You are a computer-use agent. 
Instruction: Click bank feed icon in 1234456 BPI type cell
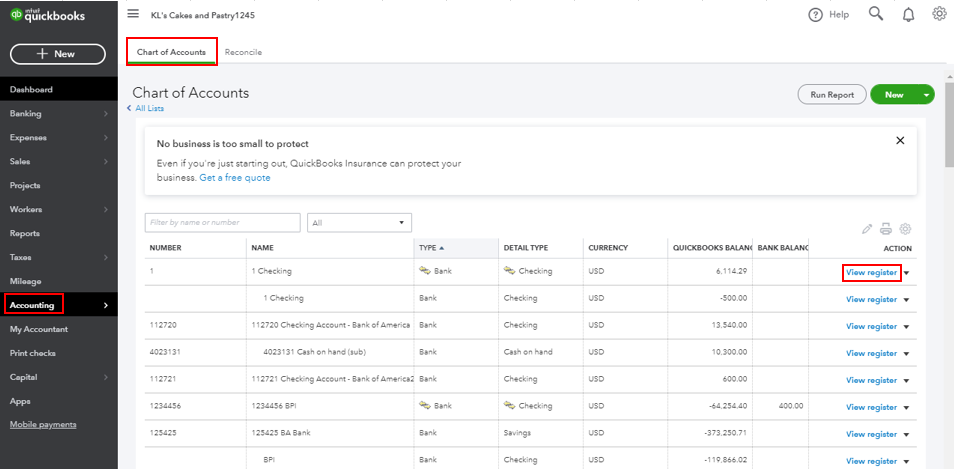tap(425, 405)
